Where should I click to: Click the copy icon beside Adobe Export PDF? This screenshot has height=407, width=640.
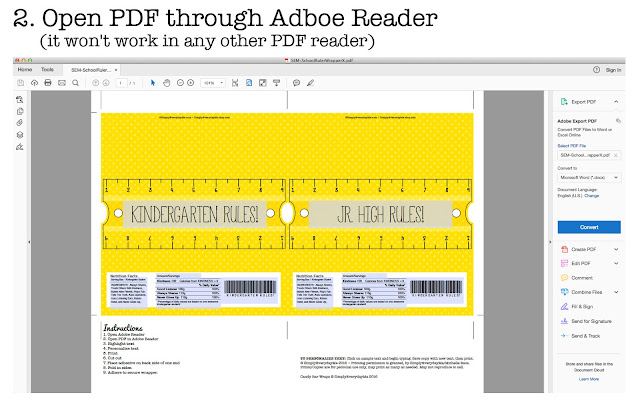[x=618, y=121]
